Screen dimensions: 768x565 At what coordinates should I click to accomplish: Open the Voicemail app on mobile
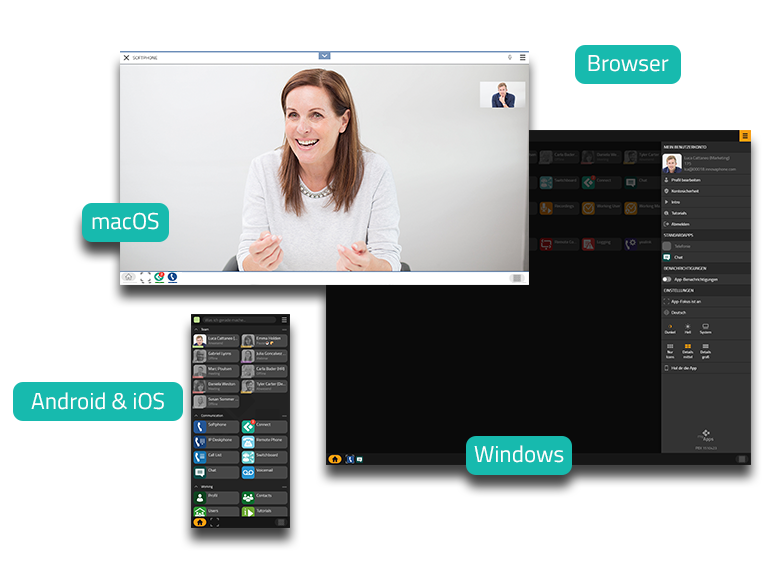pos(264,472)
